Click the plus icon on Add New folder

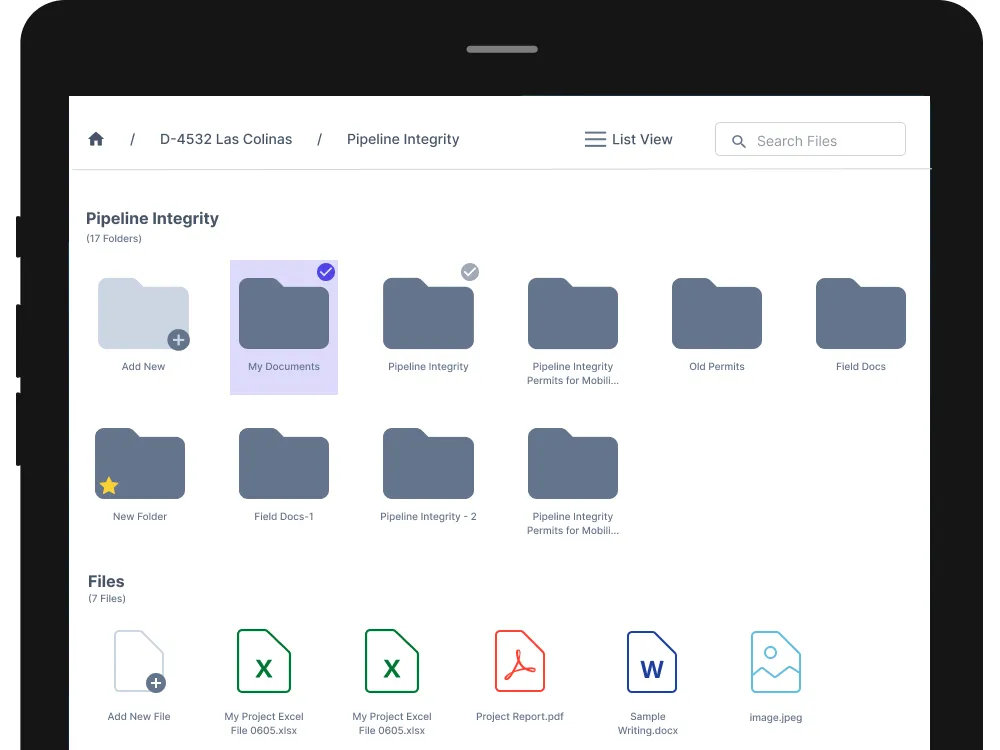179,339
